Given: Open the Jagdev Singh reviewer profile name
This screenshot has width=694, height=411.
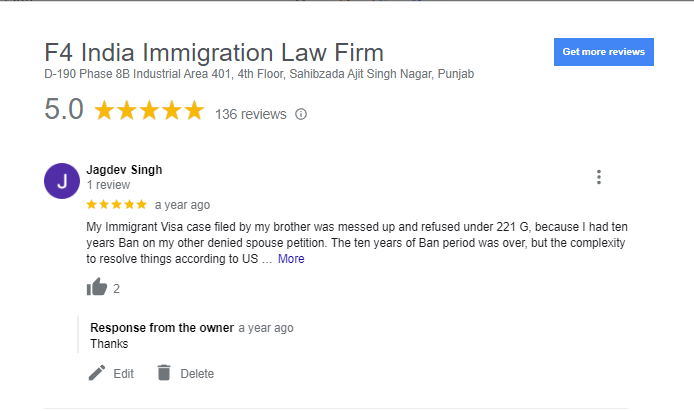Looking at the screenshot, I should pyautogui.click(x=124, y=169).
